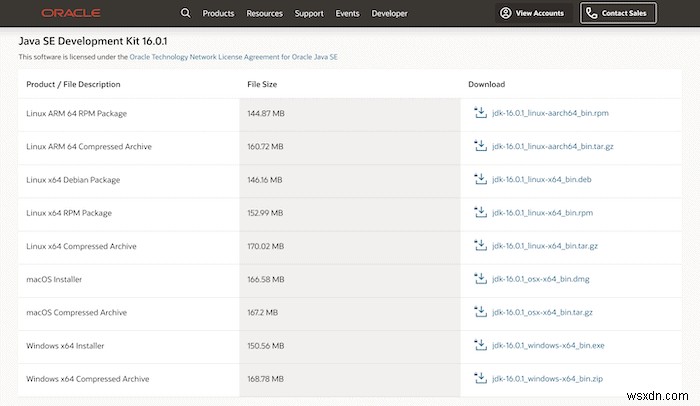Download jdk-16.0.1_windows-x64_bin.zip
The width and height of the screenshot is (700, 406).
[547, 378]
